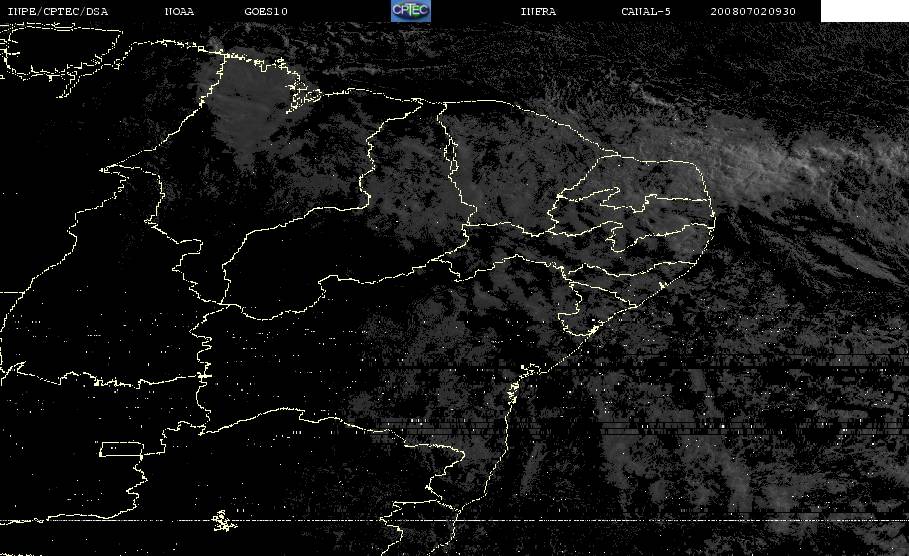909x556 pixels.
Task: Click the INPE/CPTEC/DSA header label
Action: coord(57,11)
